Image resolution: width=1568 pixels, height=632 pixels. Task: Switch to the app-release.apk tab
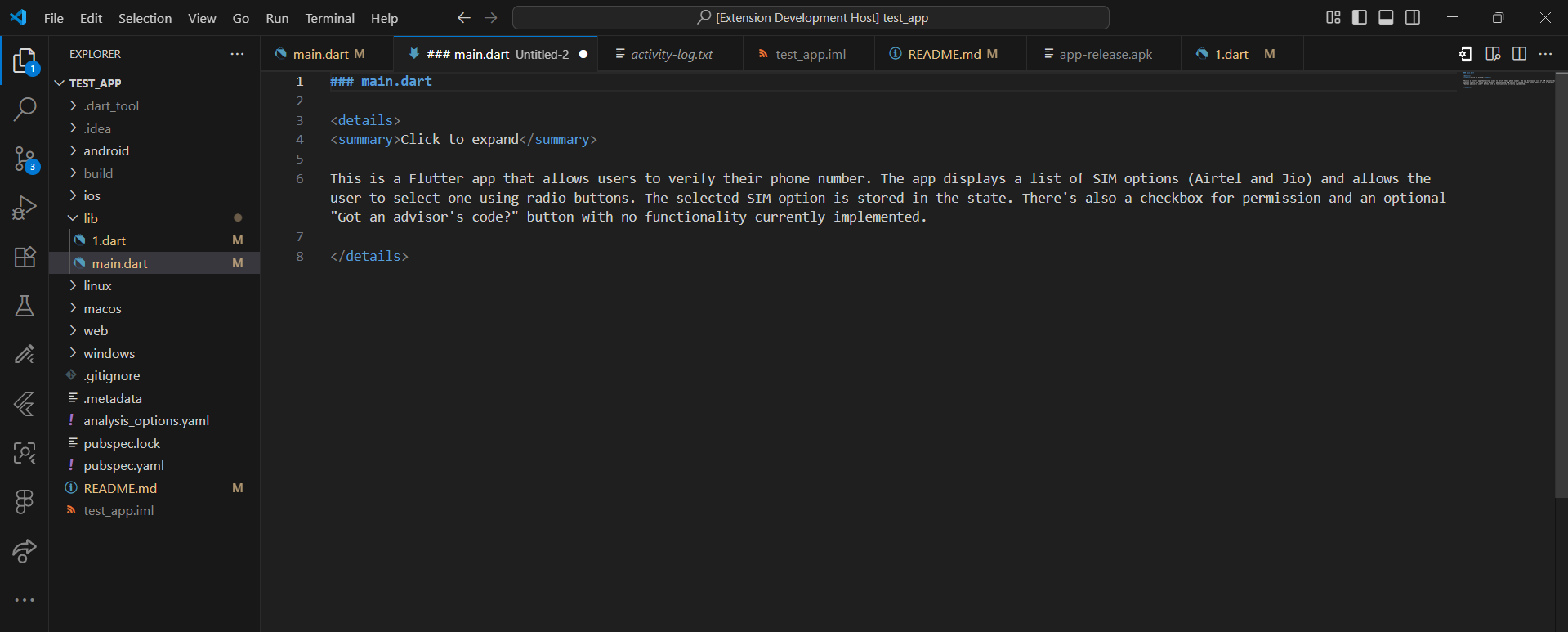click(x=1104, y=54)
